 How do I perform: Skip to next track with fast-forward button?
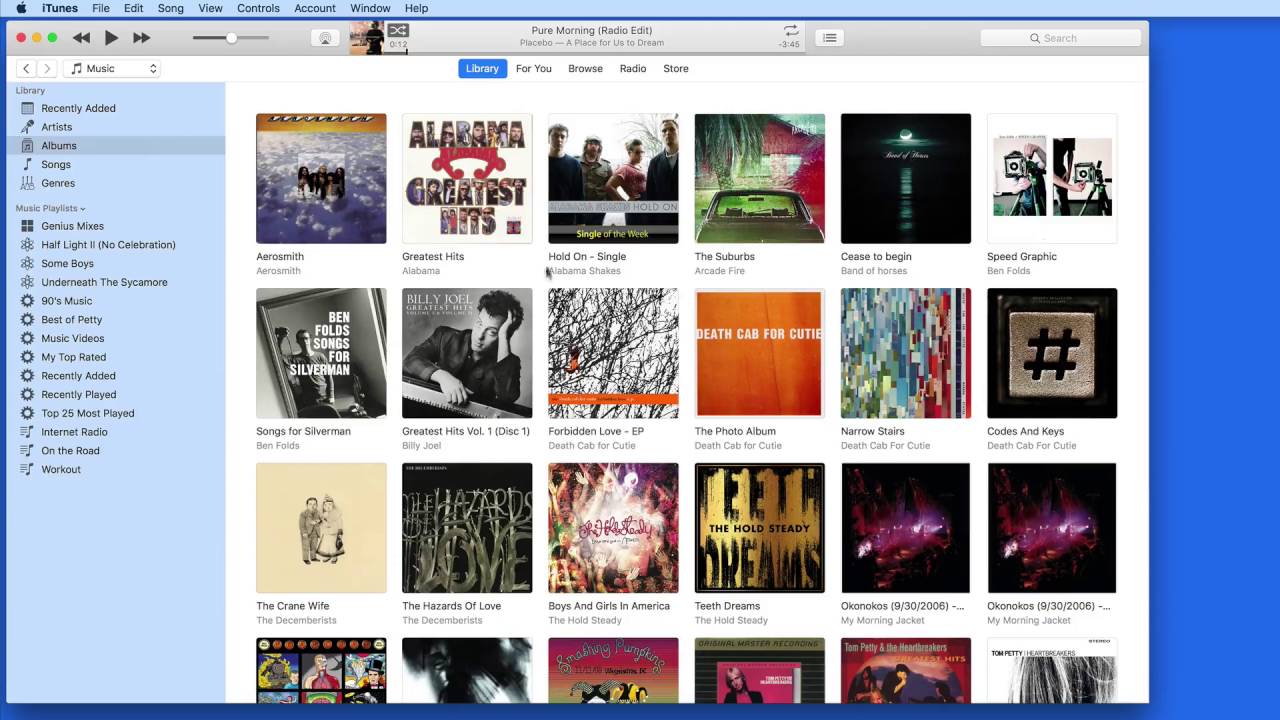point(141,38)
